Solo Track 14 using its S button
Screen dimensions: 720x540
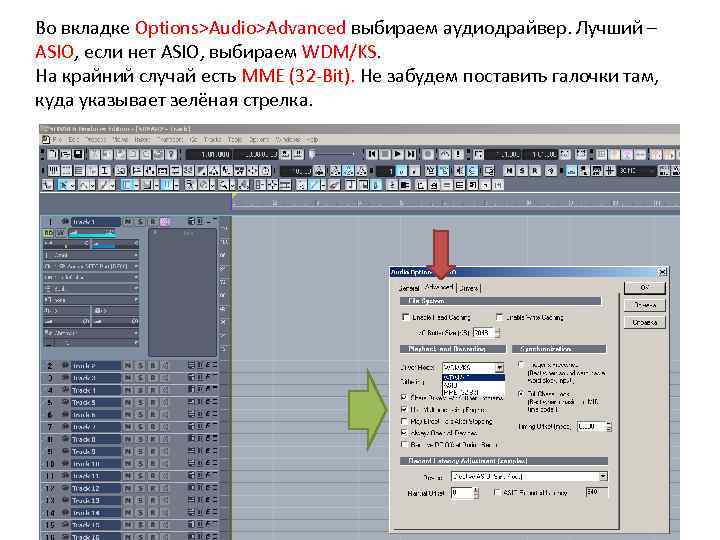[141, 513]
